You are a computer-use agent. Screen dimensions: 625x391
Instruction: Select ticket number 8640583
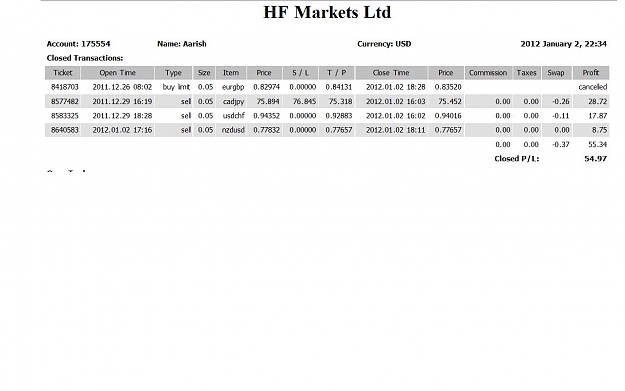65,130
